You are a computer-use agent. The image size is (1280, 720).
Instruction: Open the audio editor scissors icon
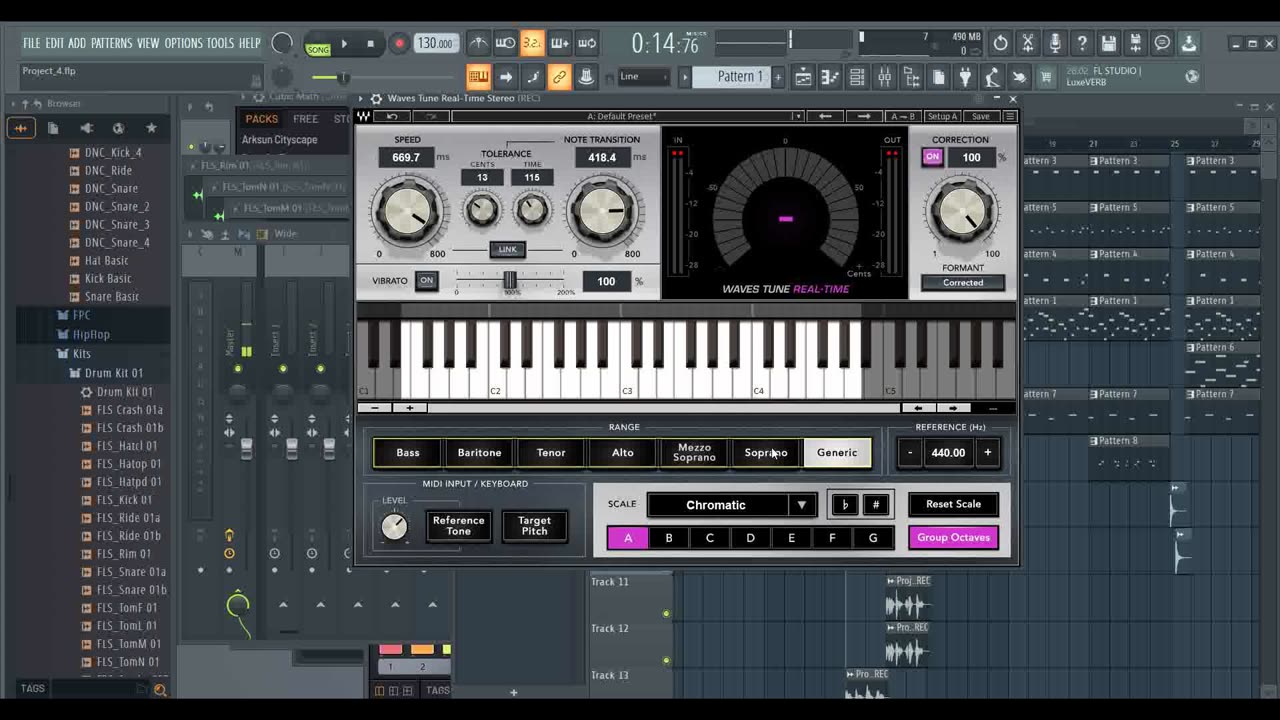(1027, 43)
